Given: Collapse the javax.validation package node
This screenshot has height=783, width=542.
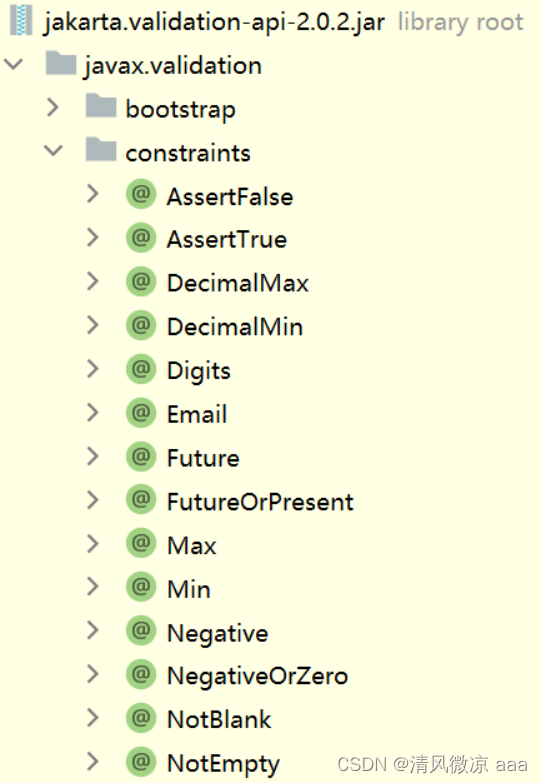Looking at the screenshot, I should pyautogui.click(x=13, y=64).
